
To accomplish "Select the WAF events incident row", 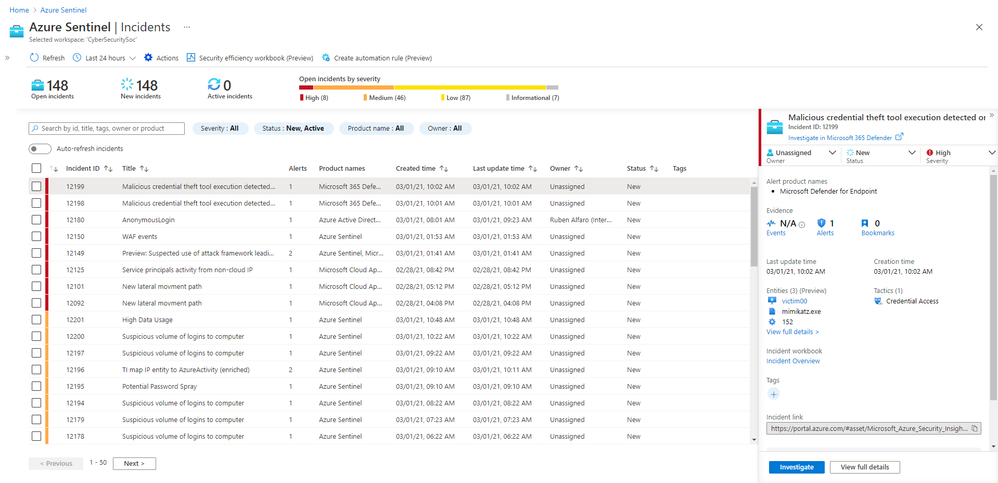I will click(x=388, y=236).
